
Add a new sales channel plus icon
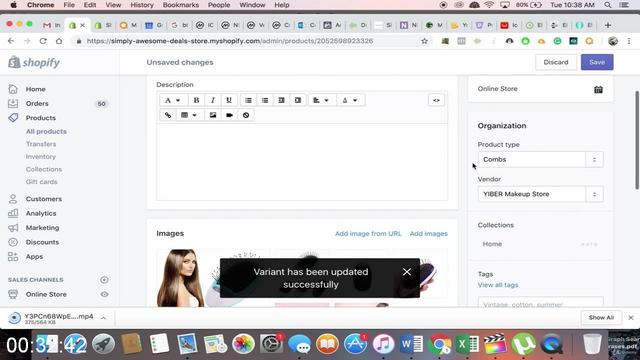(x=104, y=280)
